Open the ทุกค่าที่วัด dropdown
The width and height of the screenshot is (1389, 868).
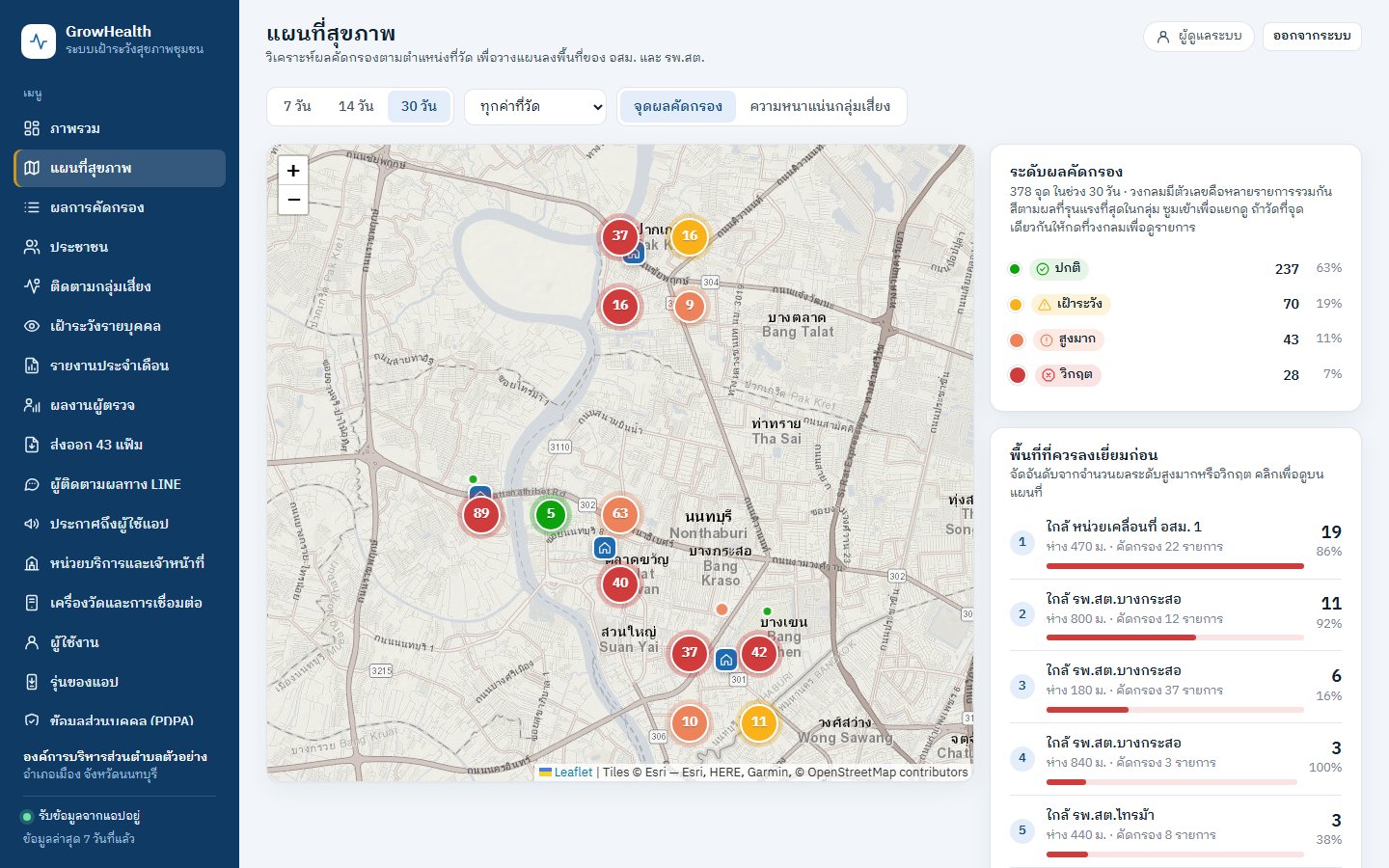click(535, 107)
